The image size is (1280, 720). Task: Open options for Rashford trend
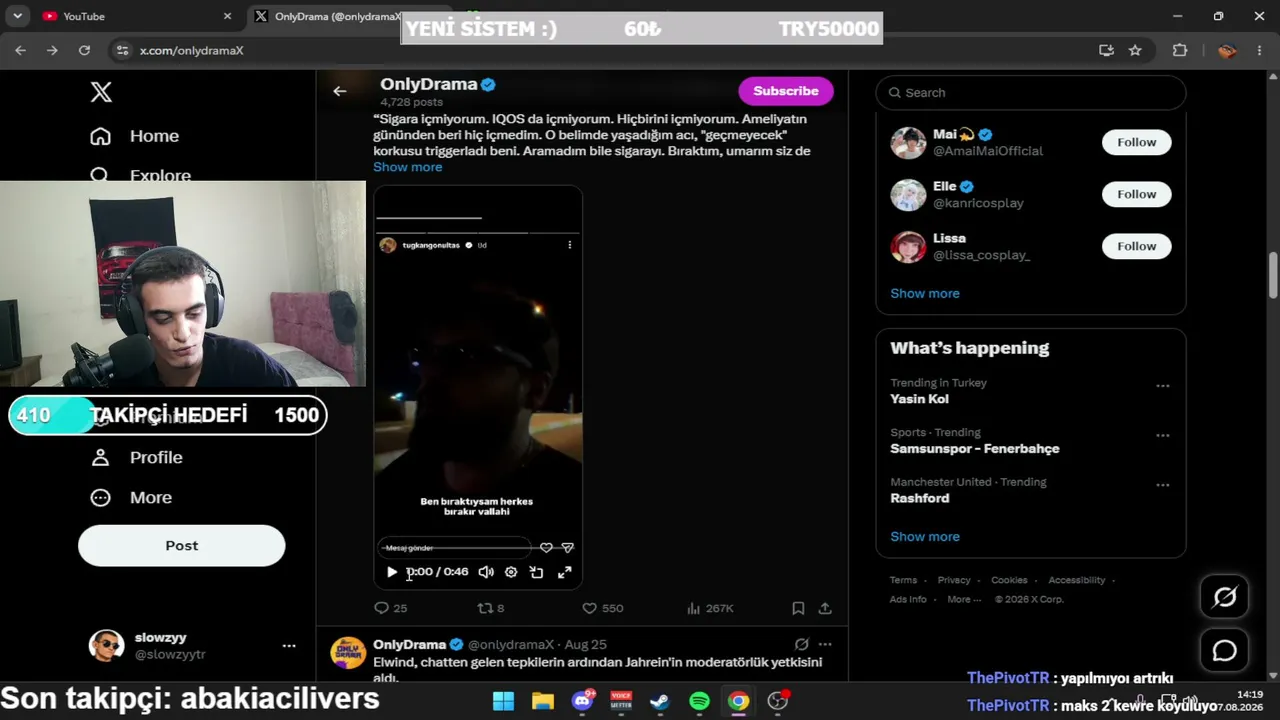[1163, 485]
